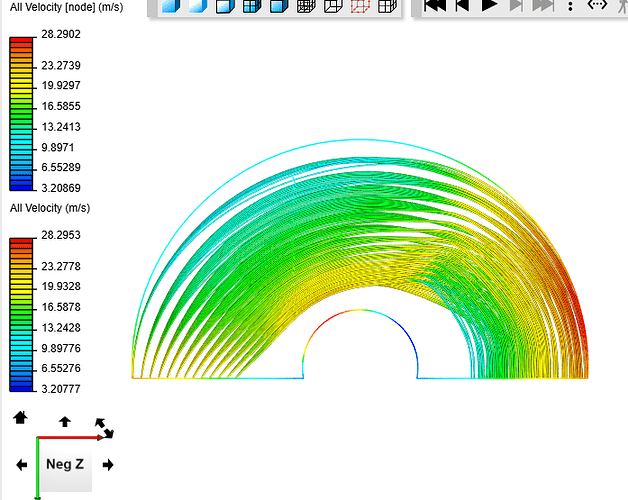Image resolution: width=628 pixels, height=500 pixels.
Task: Play the results animation
Action: (489, 5)
